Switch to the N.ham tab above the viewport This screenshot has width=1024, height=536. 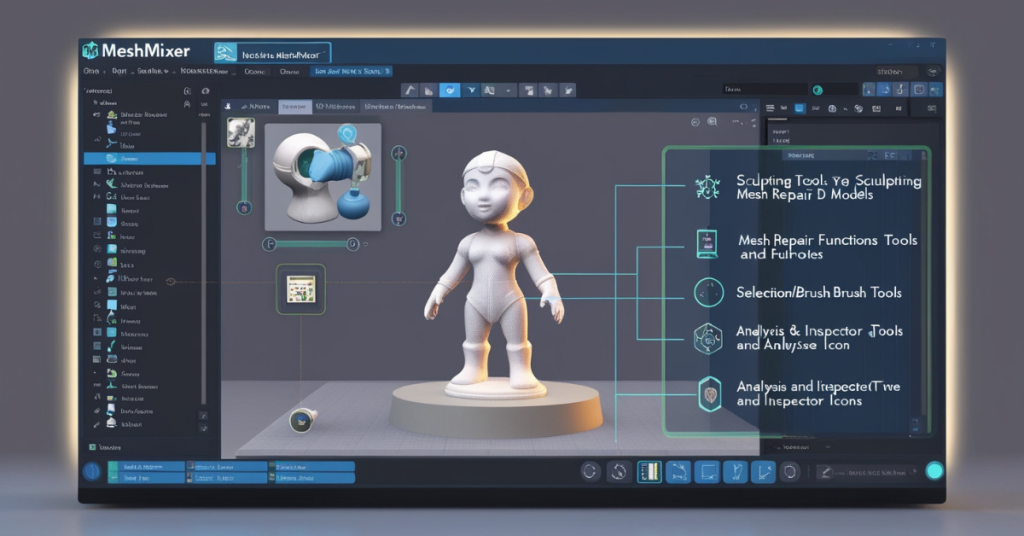255,106
